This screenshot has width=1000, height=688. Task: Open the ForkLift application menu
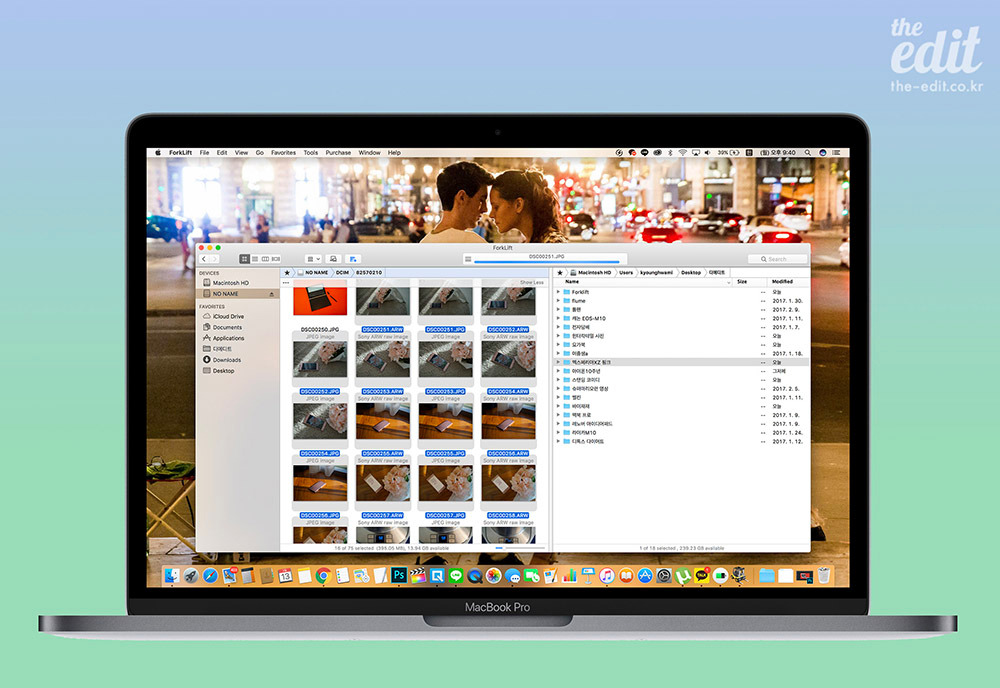(180, 152)
